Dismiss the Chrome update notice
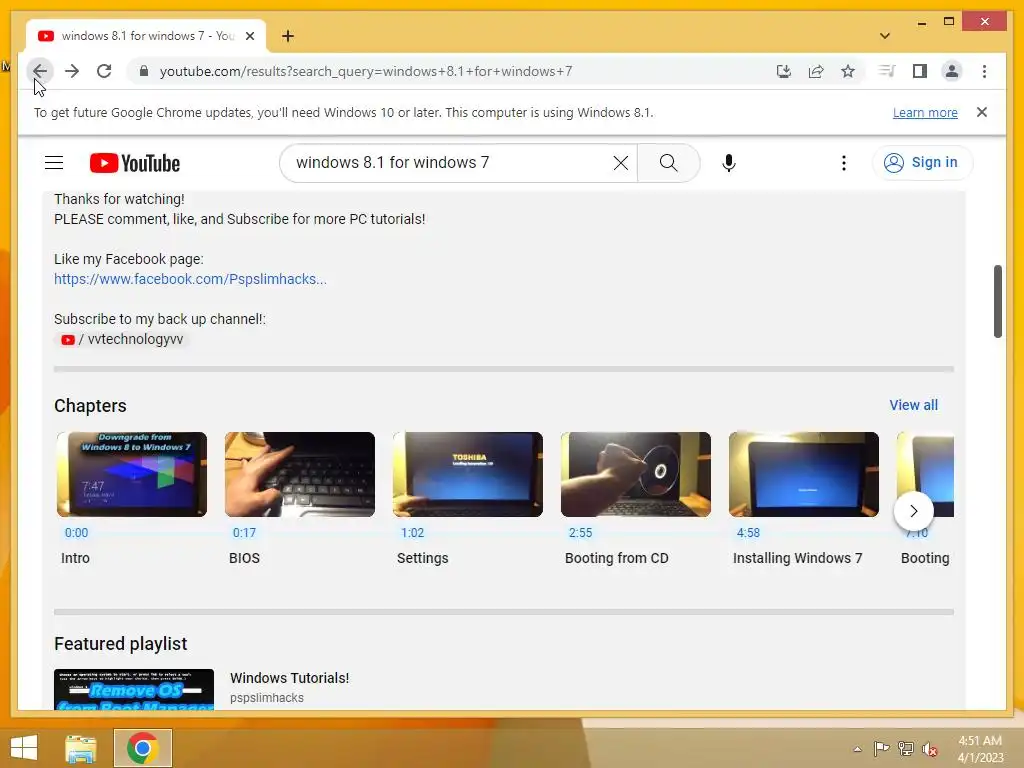 (x=982, y=112)
